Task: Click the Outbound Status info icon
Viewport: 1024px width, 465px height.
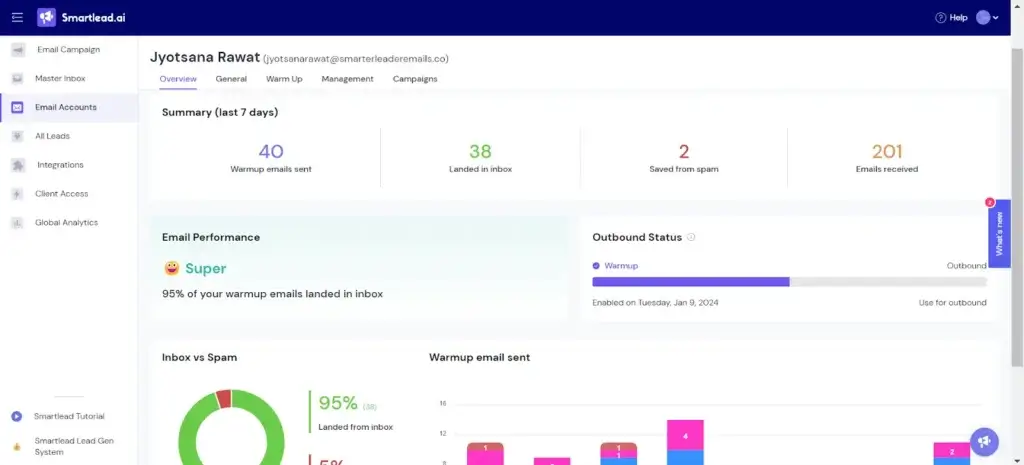Action: pyautogui.click(x=691, y=237)
